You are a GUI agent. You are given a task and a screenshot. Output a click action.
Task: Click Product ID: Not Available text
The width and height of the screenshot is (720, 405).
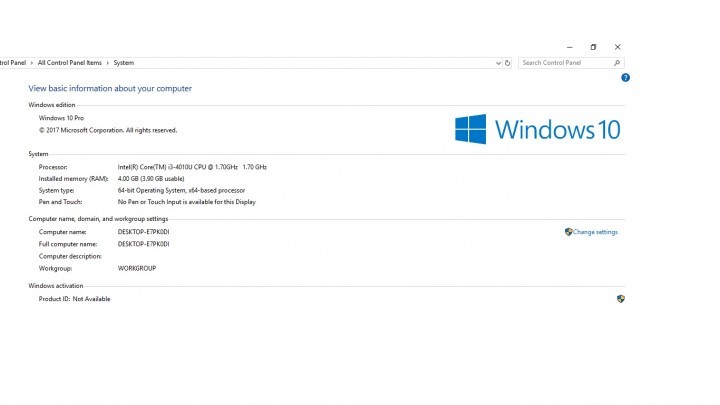click(74, 299)
